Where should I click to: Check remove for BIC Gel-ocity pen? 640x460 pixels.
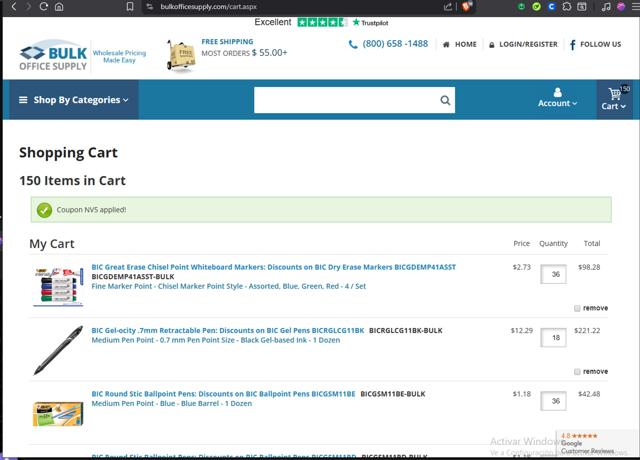[577, 371]
